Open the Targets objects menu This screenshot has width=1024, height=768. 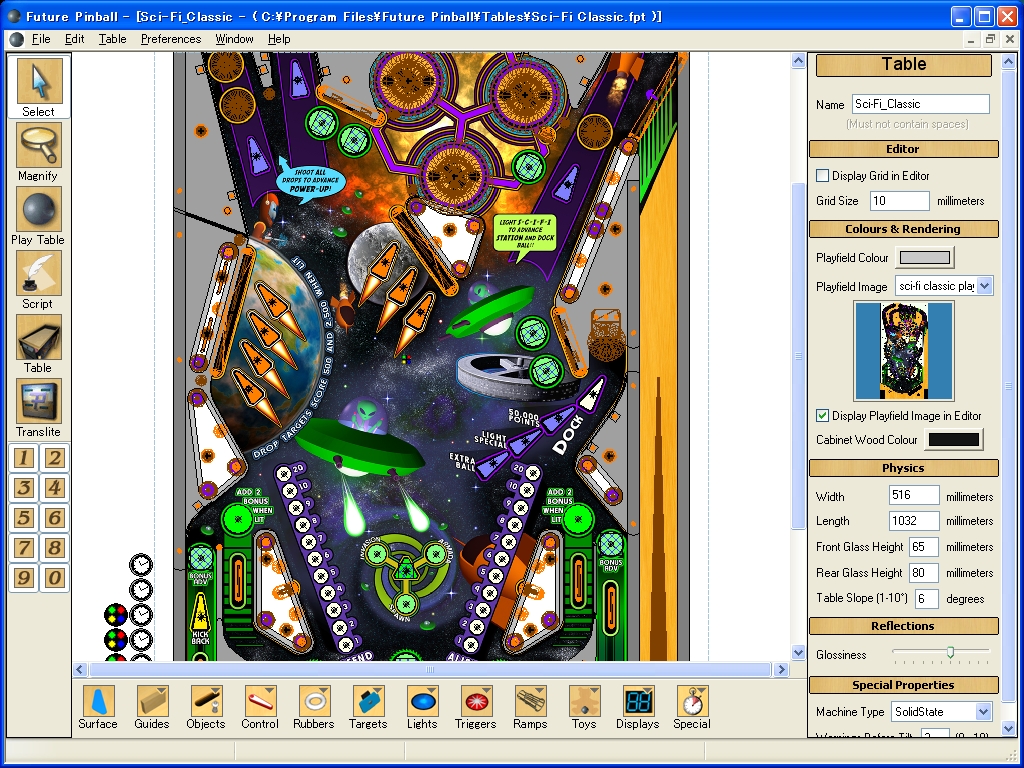click(x=368, y=707)
